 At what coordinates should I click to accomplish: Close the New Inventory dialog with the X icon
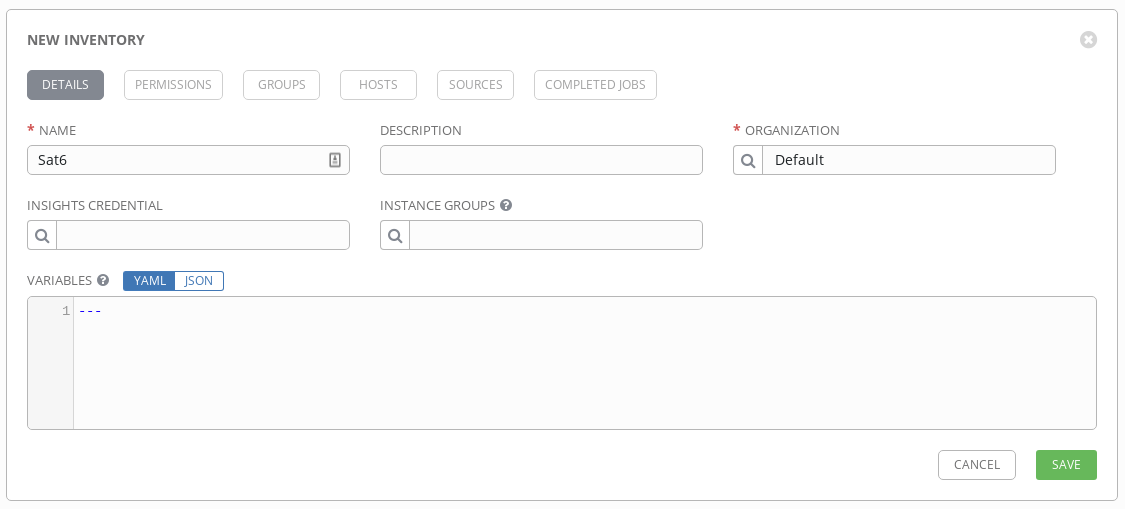coord(1088,39)
